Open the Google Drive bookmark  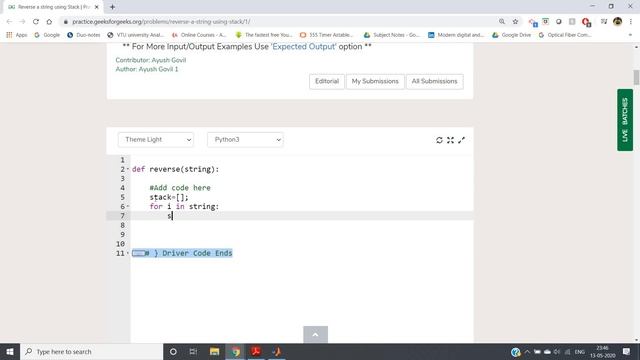click(x=511, y=35)
